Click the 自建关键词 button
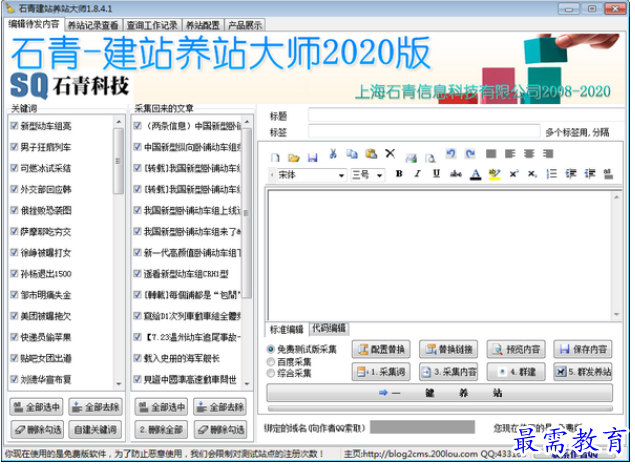The height and width of the screenshot is (472, 635). pos(95,429)
